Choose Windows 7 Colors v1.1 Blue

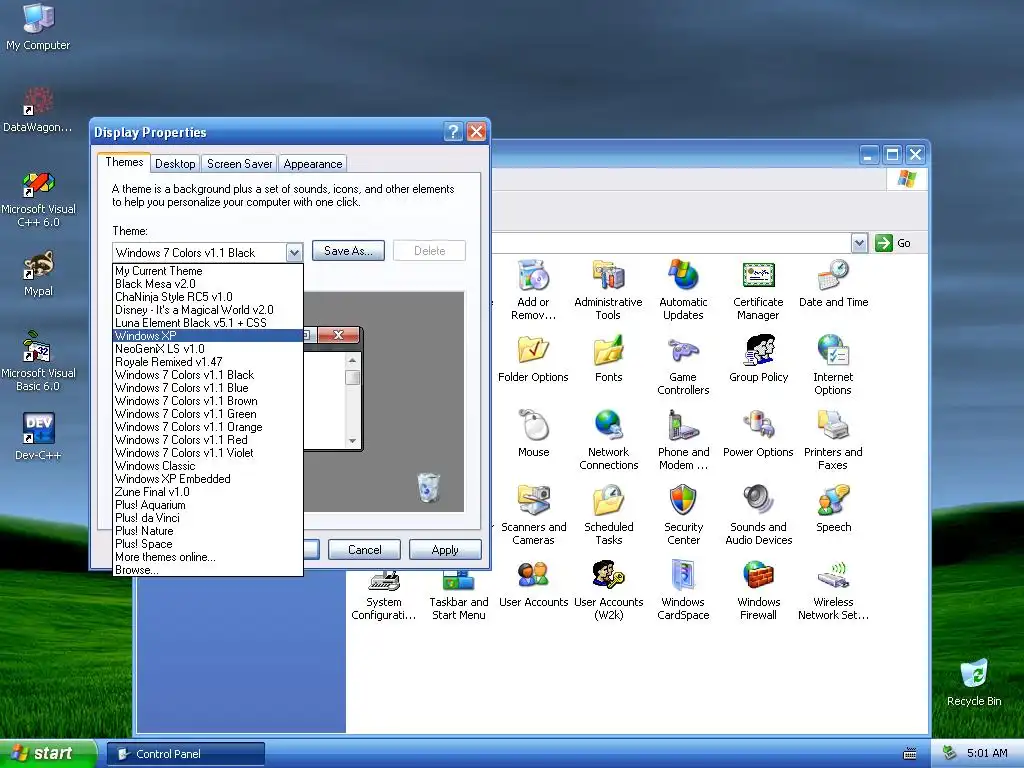[208, 388]
